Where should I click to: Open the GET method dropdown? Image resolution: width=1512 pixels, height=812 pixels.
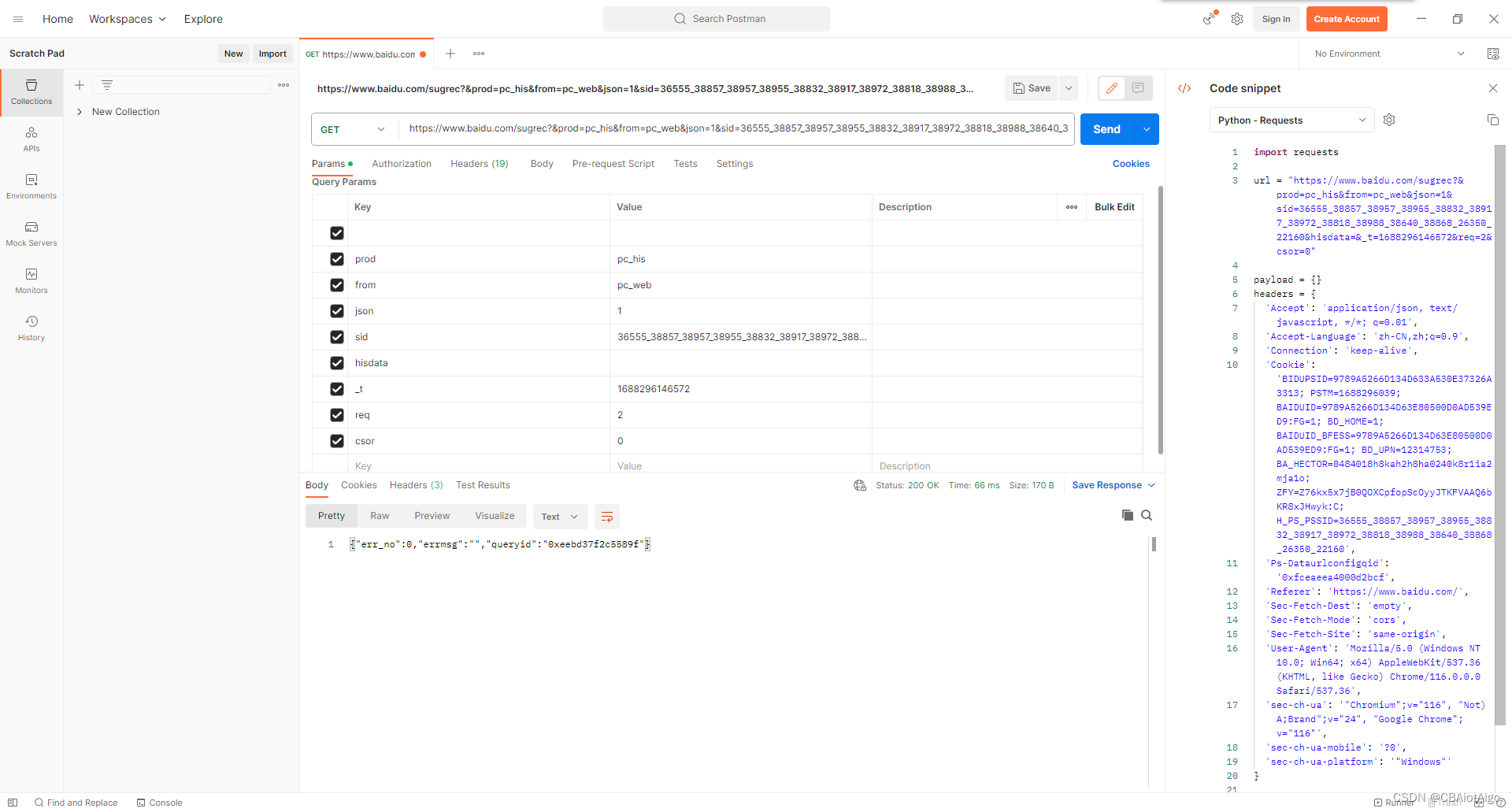(354, 129)
